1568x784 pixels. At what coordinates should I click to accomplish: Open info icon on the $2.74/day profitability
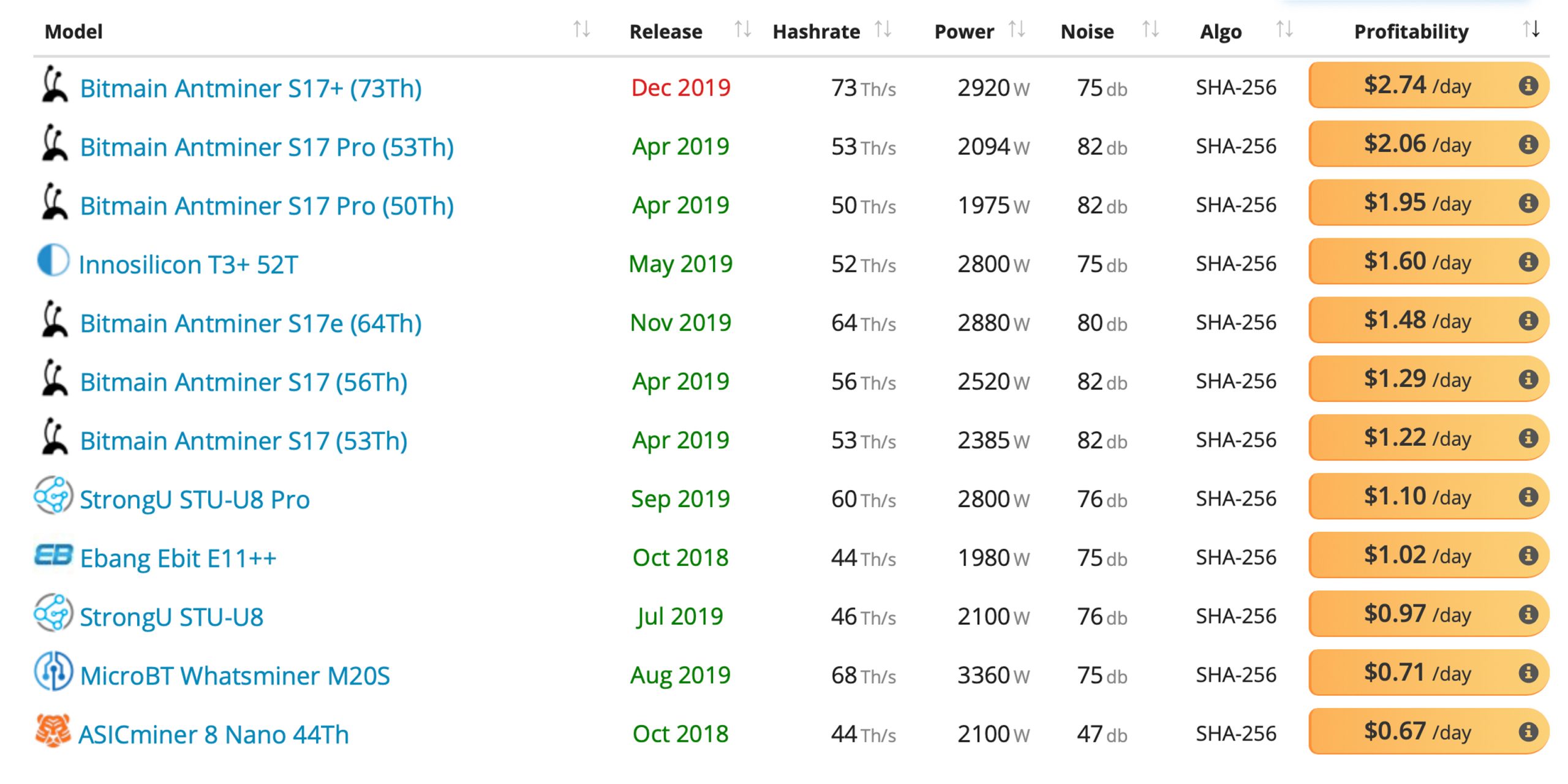tap(1528, 85)
